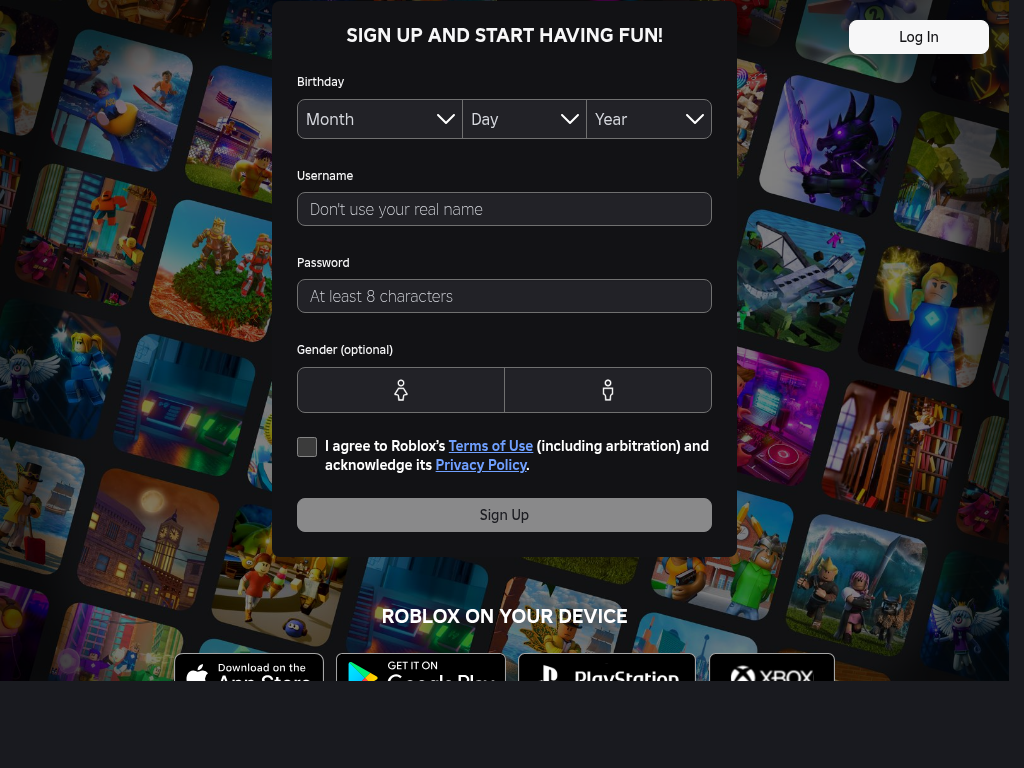Open the Google Play download badge
This screenshot has height=768, width=1024.
420,668
